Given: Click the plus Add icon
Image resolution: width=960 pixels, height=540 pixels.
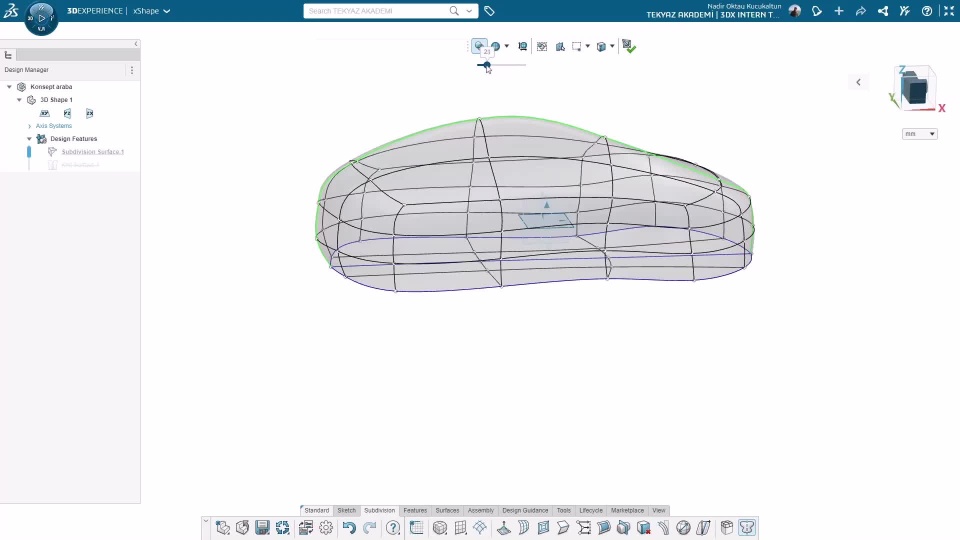Looking at the screenshot, I should pyautogui.click(x=839, y=11).
